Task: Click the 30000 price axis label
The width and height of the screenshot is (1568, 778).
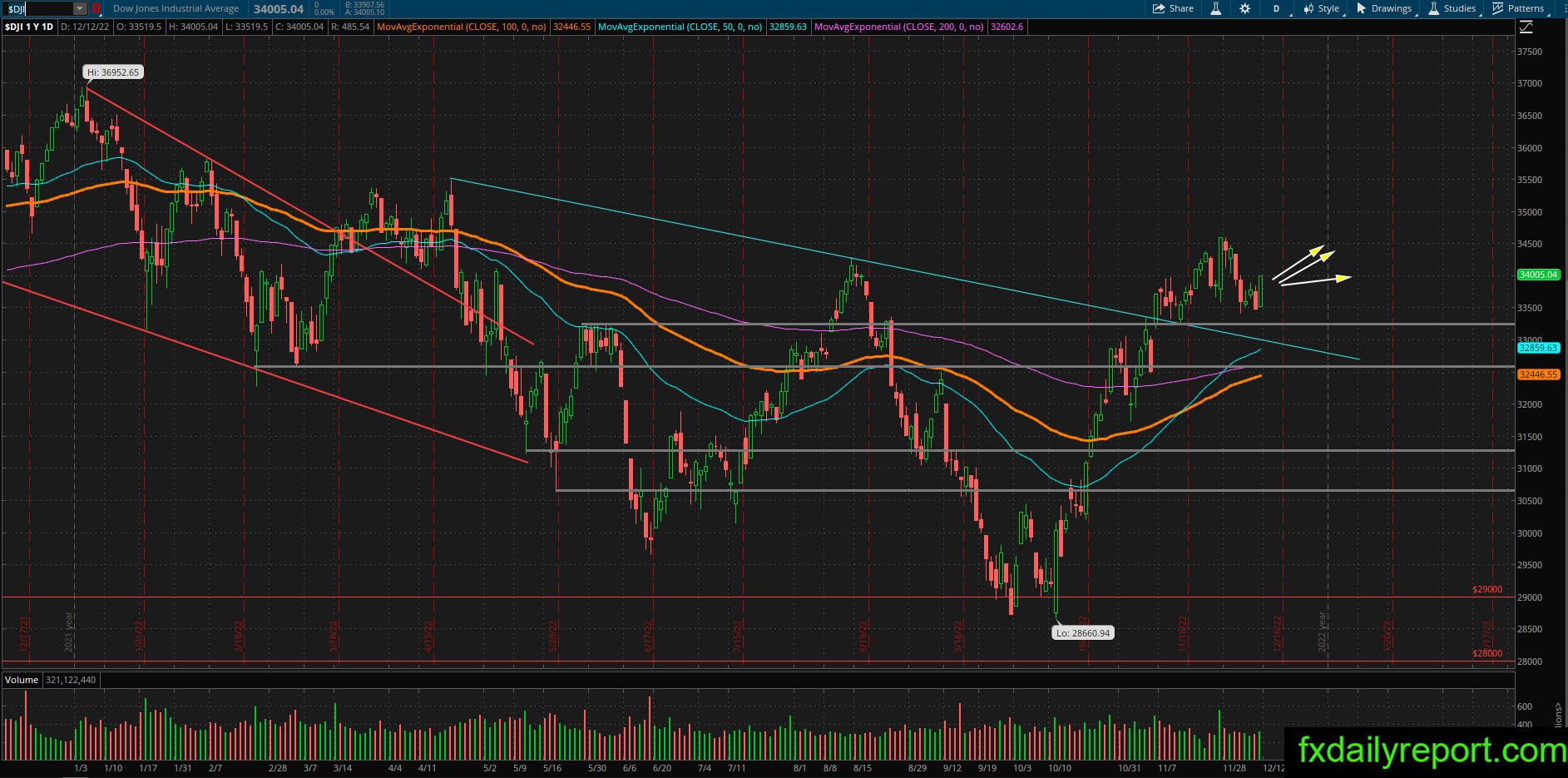Action: (1530, 533)
